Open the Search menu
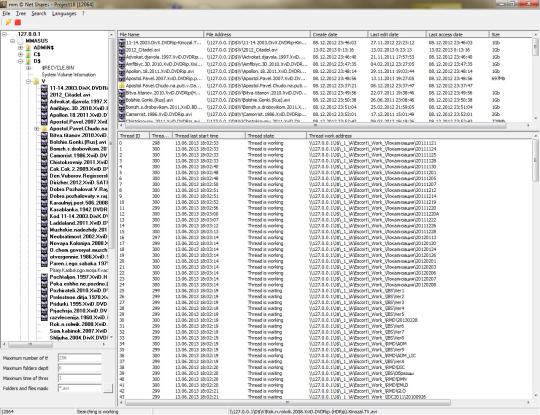This screenshot has height=415, width=540. click(39, 13)
